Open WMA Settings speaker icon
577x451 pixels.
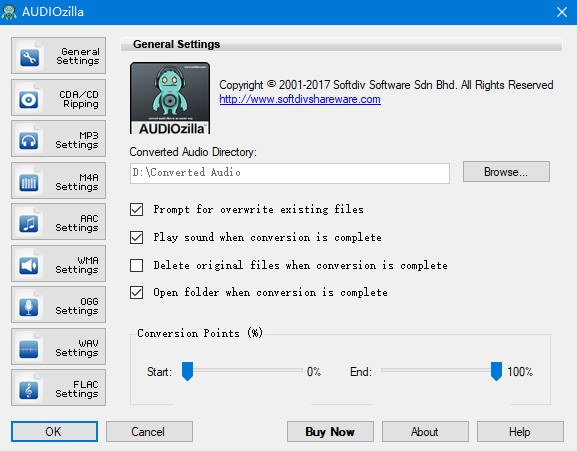29,266
